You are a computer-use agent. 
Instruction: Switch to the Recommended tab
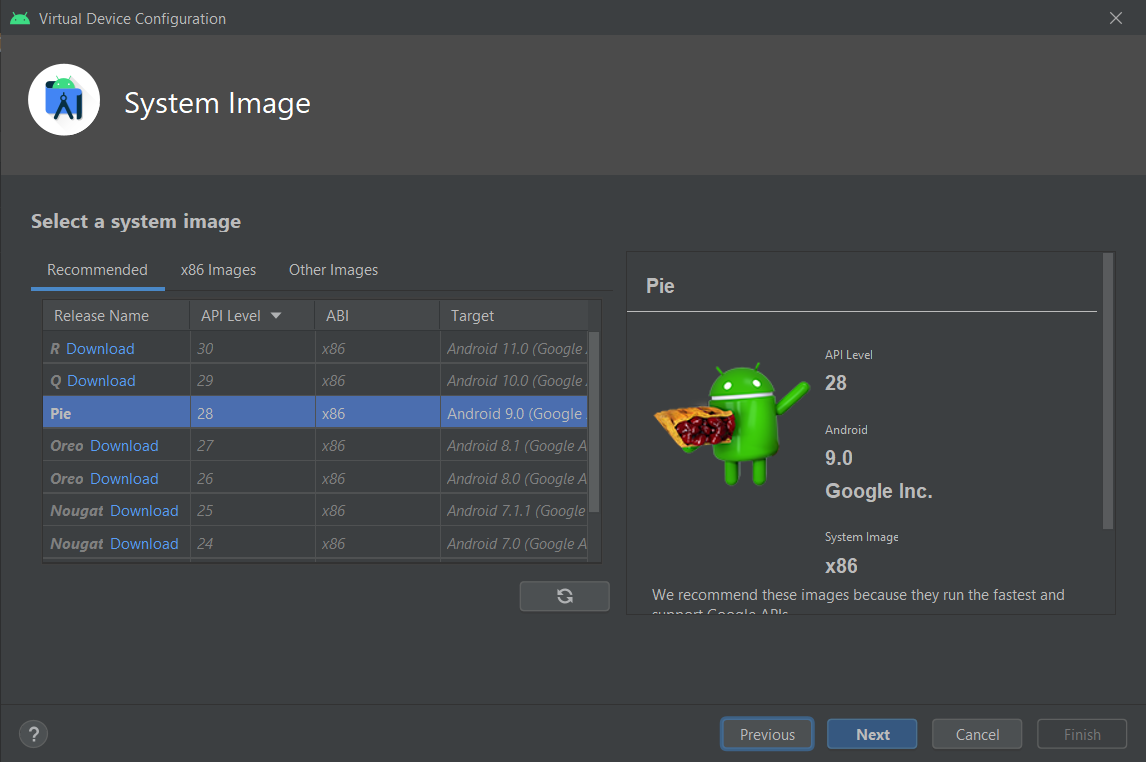coord(97,270)
